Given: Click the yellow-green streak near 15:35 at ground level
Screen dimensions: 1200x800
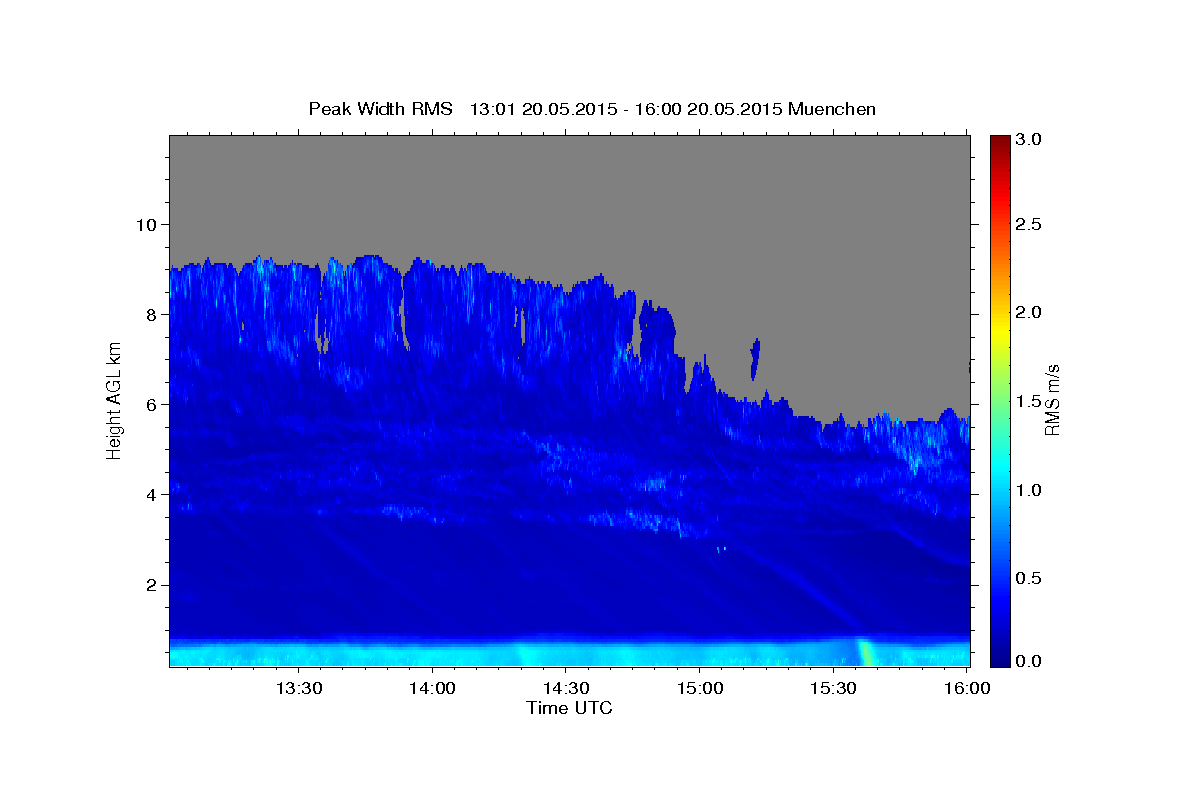Looking at the screenshot, I should coord(866,652).
